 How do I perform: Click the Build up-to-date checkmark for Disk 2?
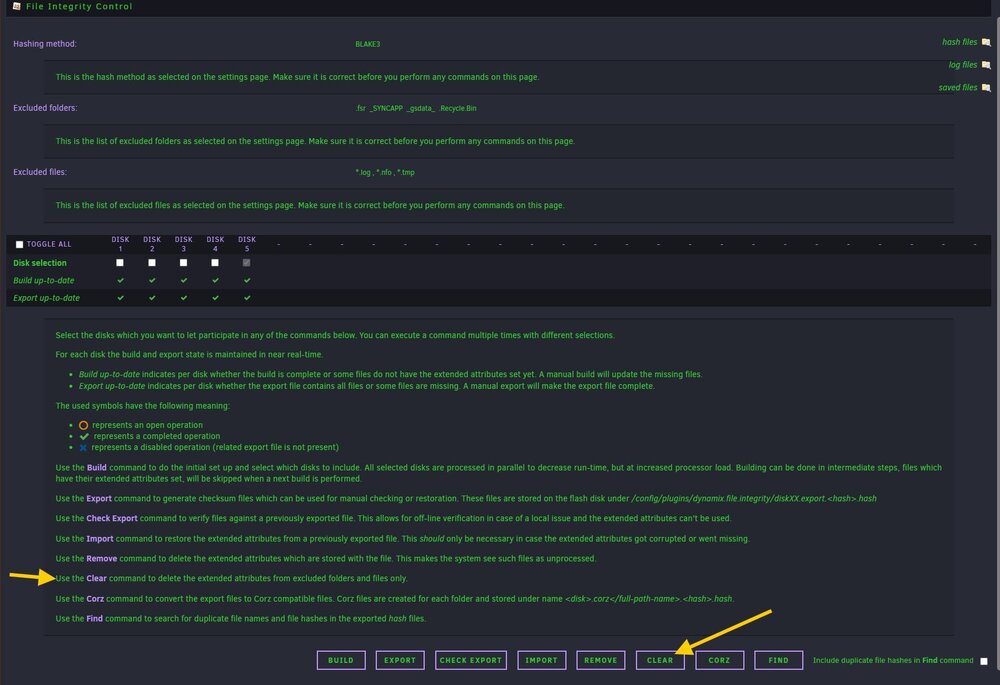pos(152,281)
